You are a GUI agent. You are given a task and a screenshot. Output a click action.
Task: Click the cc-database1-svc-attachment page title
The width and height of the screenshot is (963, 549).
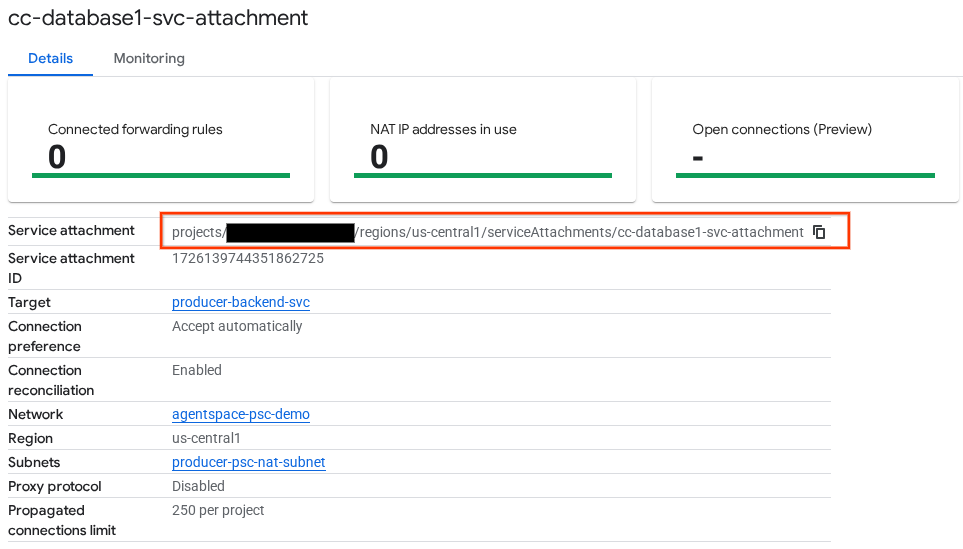(x=158, y=18)
